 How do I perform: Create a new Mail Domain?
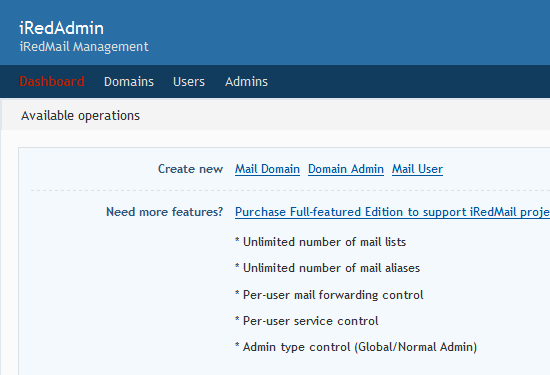(267, 169)
